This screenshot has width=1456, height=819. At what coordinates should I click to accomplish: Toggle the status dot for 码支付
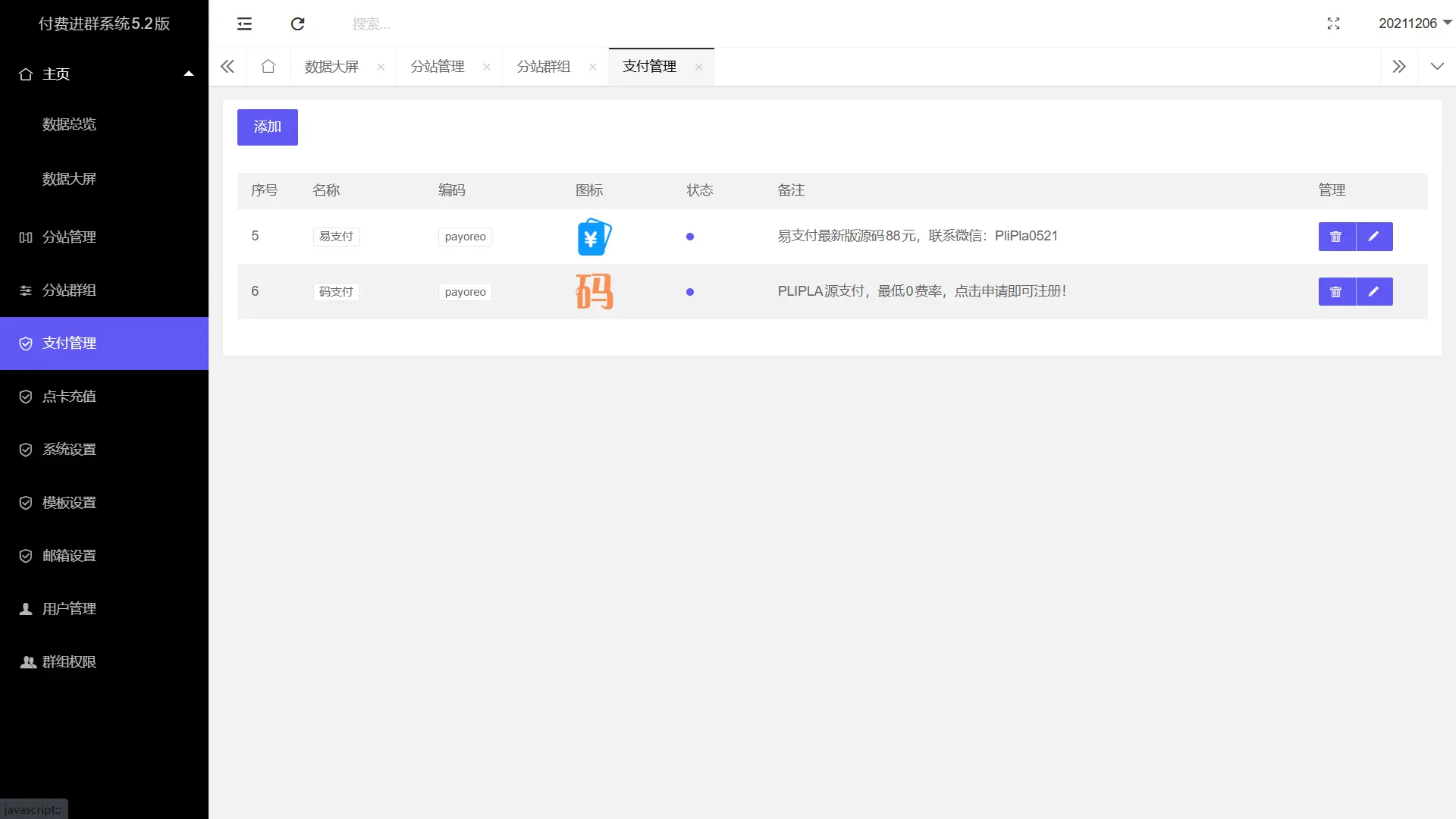tap(690, 291)
